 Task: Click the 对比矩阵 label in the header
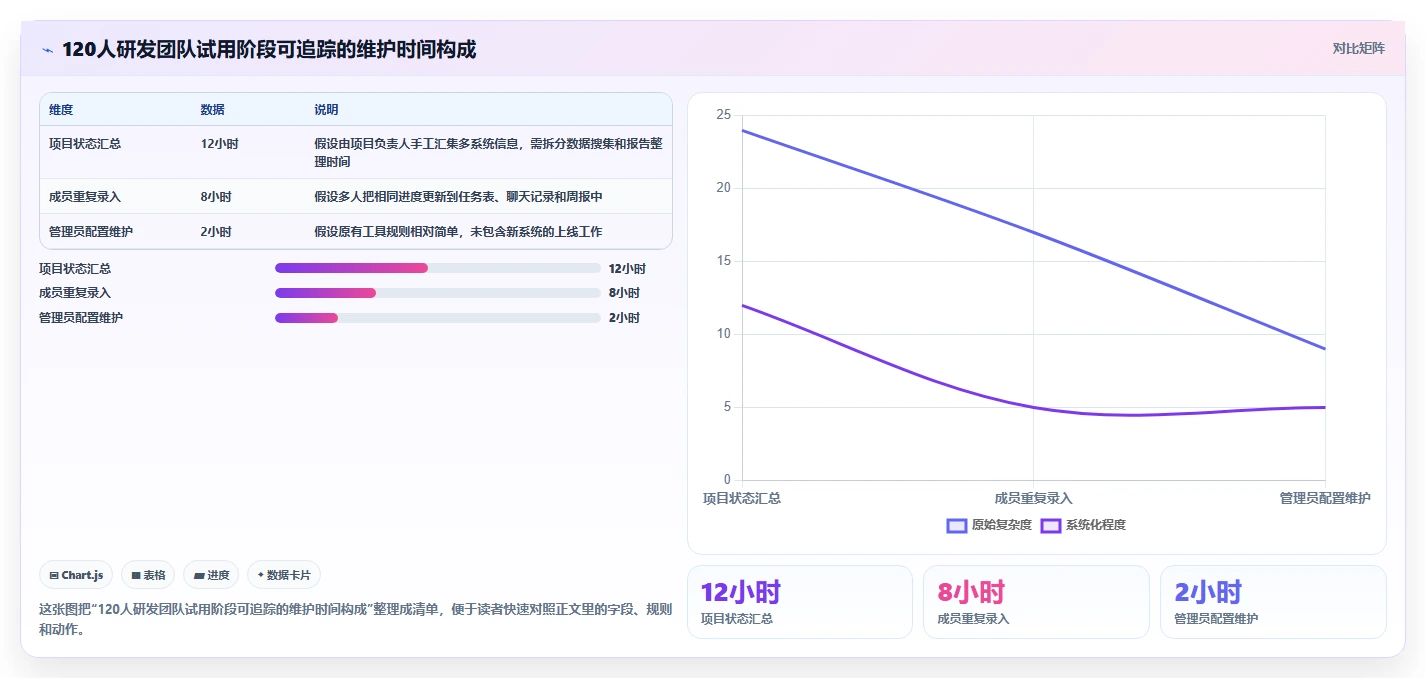(1358, 48)
